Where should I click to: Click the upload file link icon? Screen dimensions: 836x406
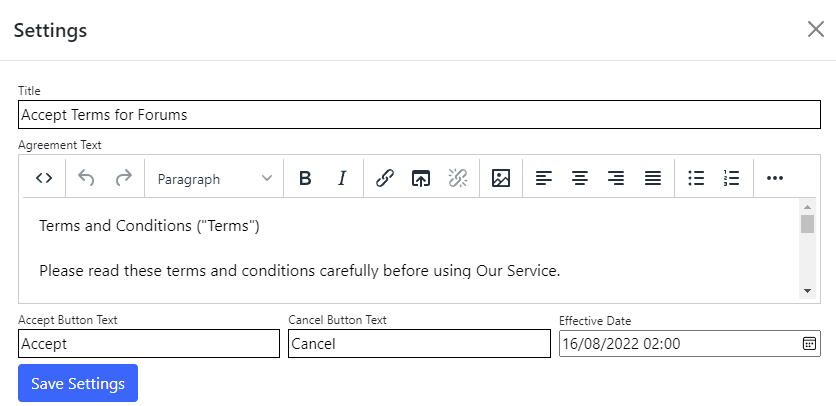click(421, 179)
